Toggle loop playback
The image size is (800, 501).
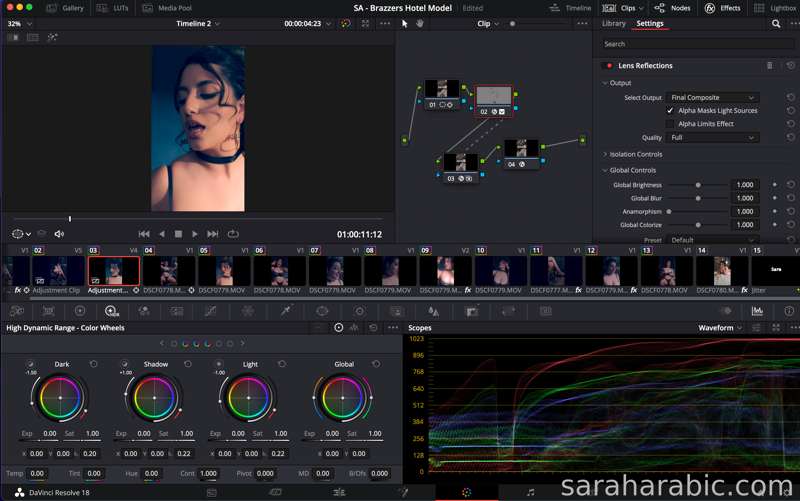[233, 234]
